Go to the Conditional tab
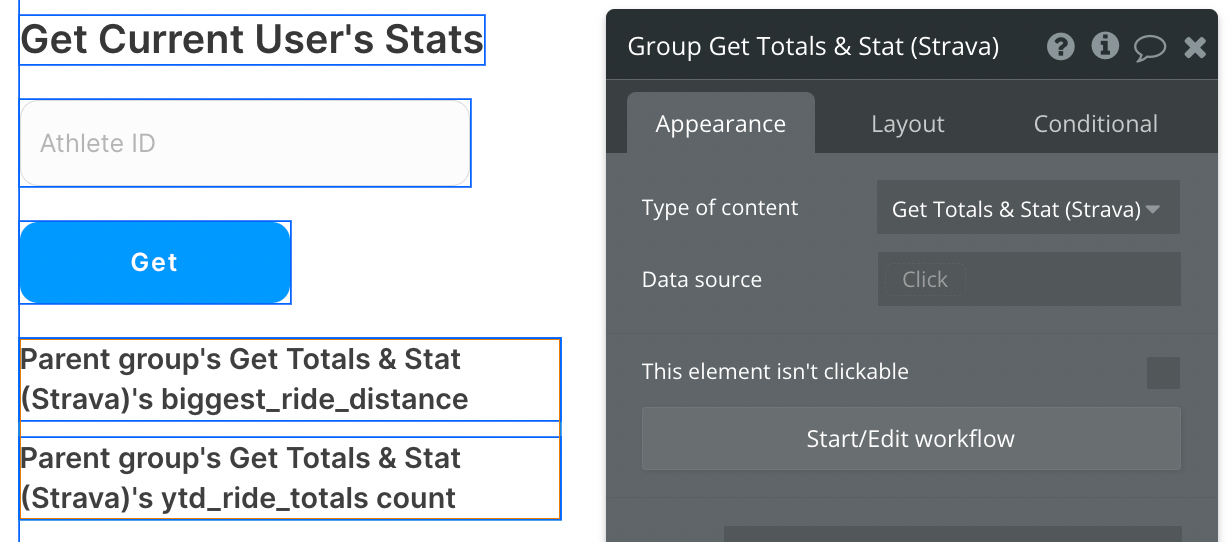Viewport: 1232px width, 542px height. pos(1095,124)
